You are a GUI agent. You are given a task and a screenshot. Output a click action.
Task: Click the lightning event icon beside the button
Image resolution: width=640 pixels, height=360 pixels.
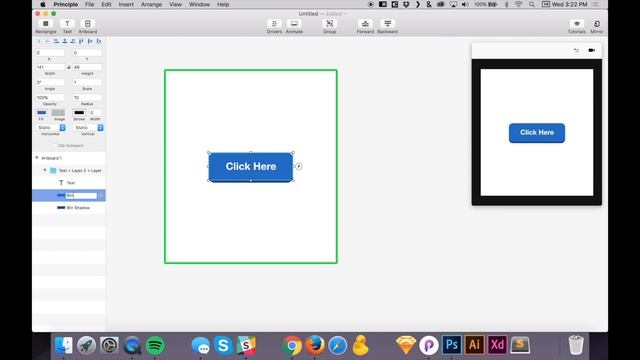point(299,166)
